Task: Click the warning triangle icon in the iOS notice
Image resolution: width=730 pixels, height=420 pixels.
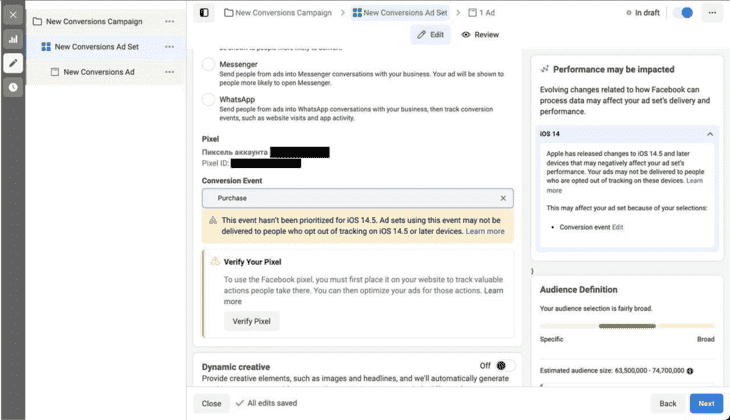Action: [213, 220]
